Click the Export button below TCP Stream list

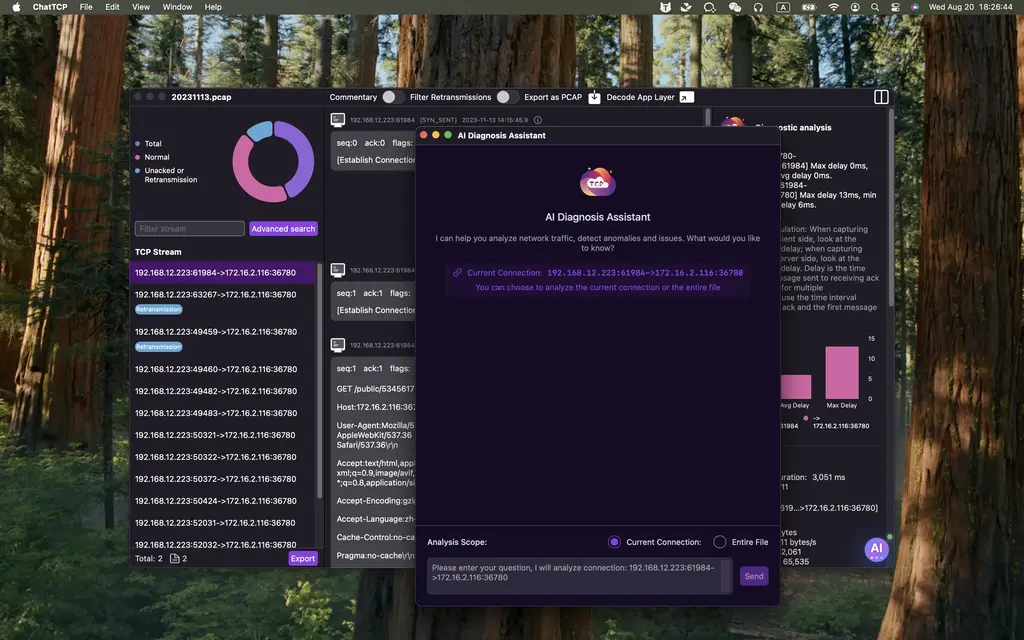tap(302, 559)
